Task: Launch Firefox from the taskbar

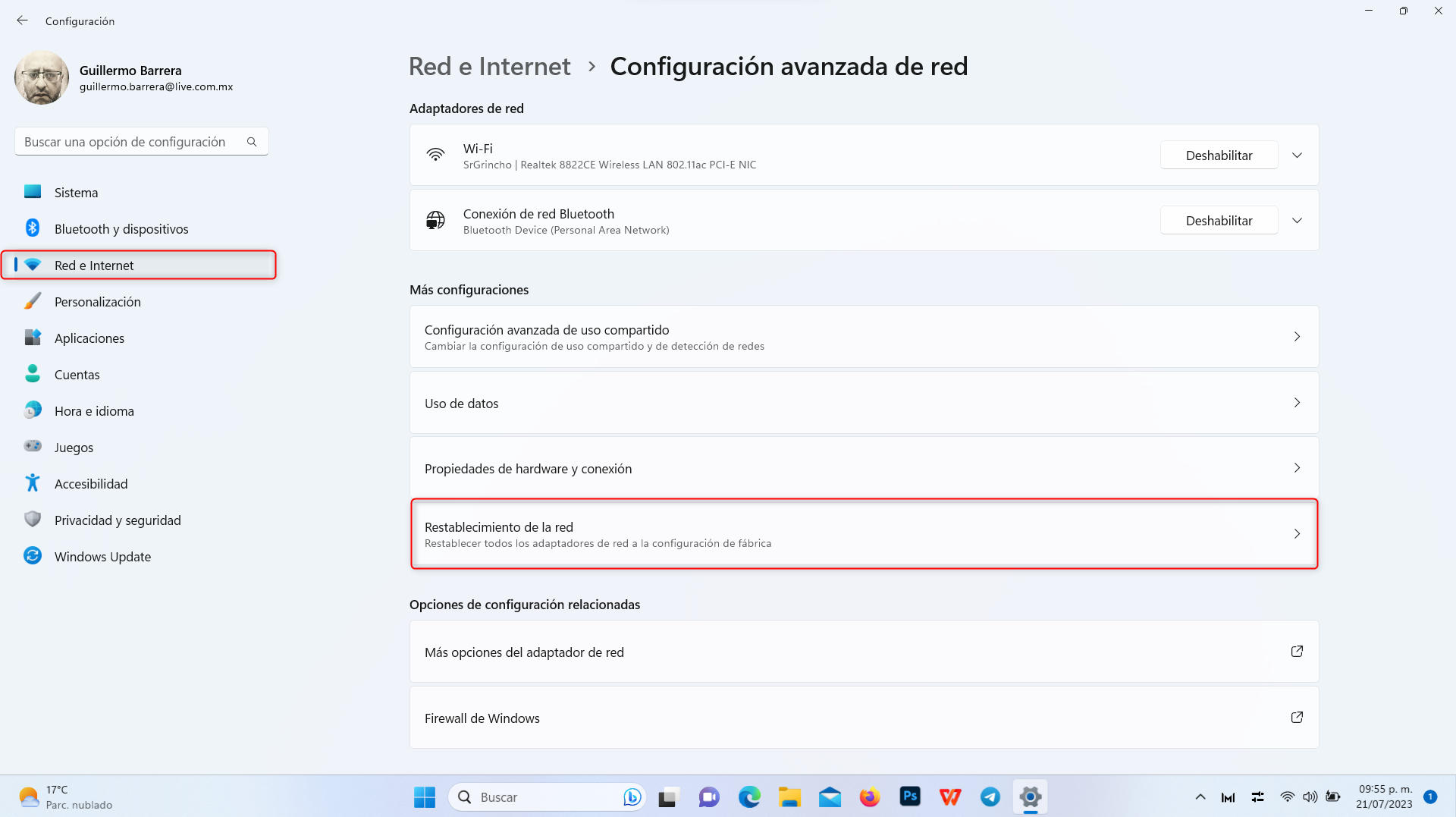Action: pyautogui.click(x=869, y=797)
